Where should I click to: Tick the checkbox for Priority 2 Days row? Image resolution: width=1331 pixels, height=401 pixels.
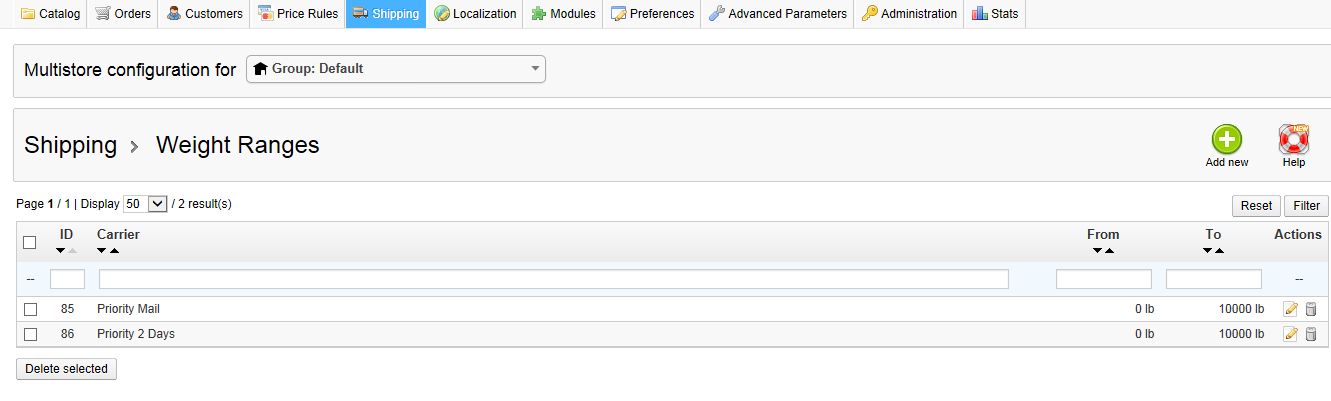coord(30,334)
